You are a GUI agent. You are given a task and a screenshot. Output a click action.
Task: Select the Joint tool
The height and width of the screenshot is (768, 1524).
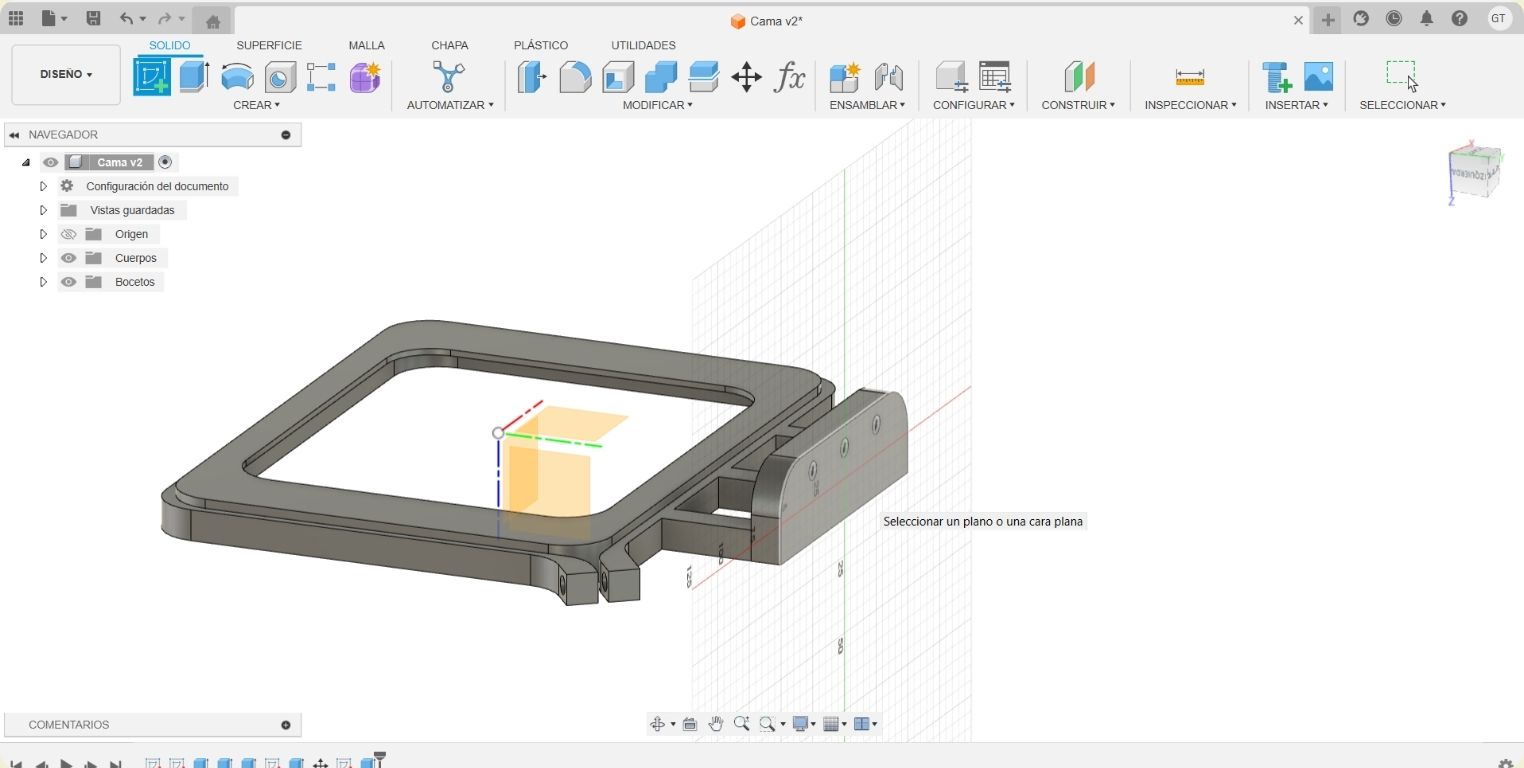click(888, 77)
